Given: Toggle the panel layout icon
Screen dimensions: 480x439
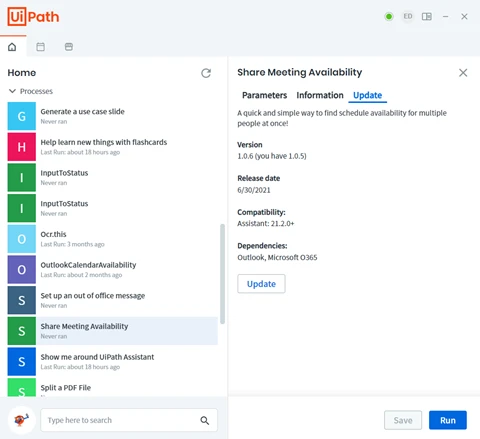Looking at the screenshot, I should point(427,16).
